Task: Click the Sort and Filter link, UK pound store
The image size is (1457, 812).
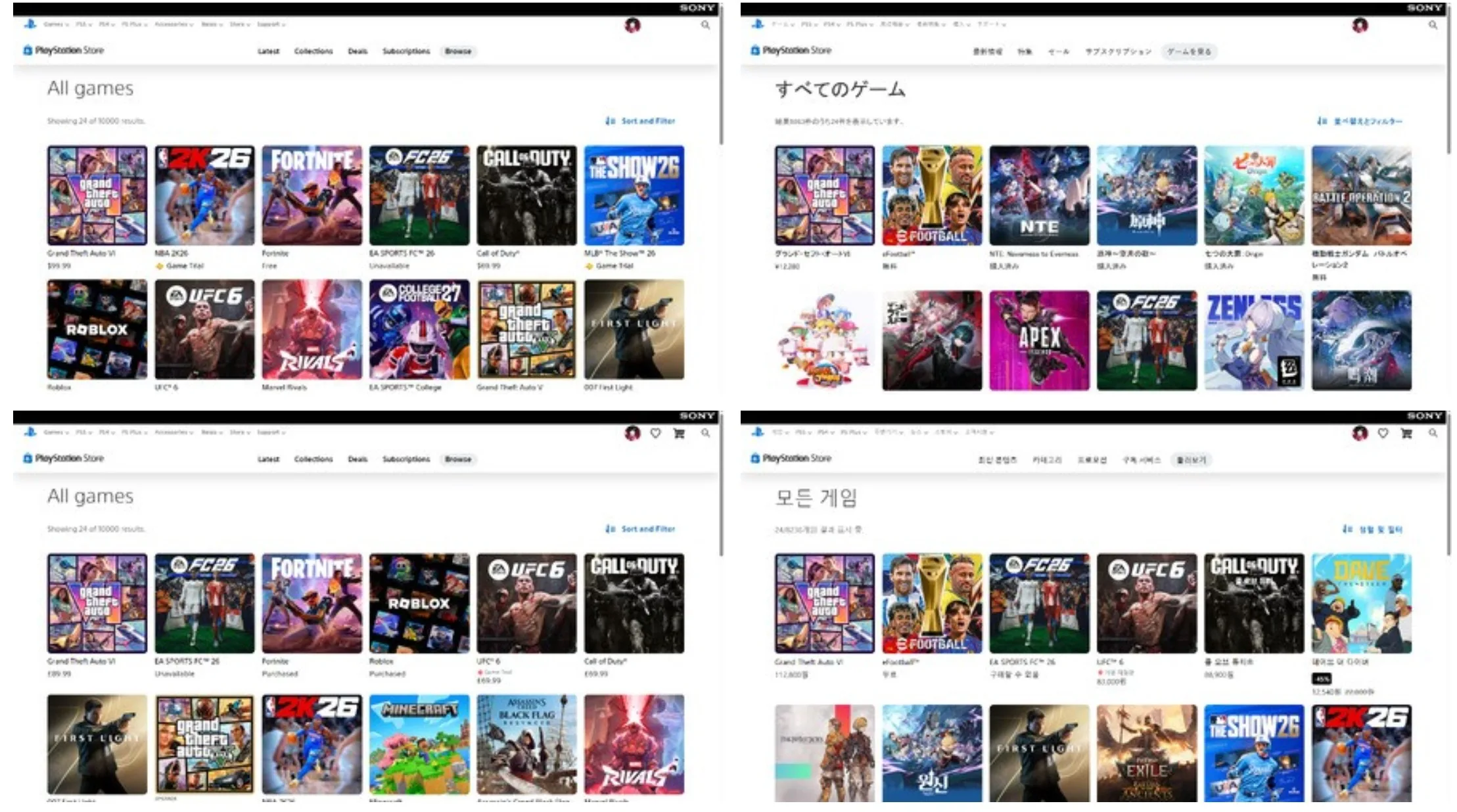Action: click(x=648, y=529)
